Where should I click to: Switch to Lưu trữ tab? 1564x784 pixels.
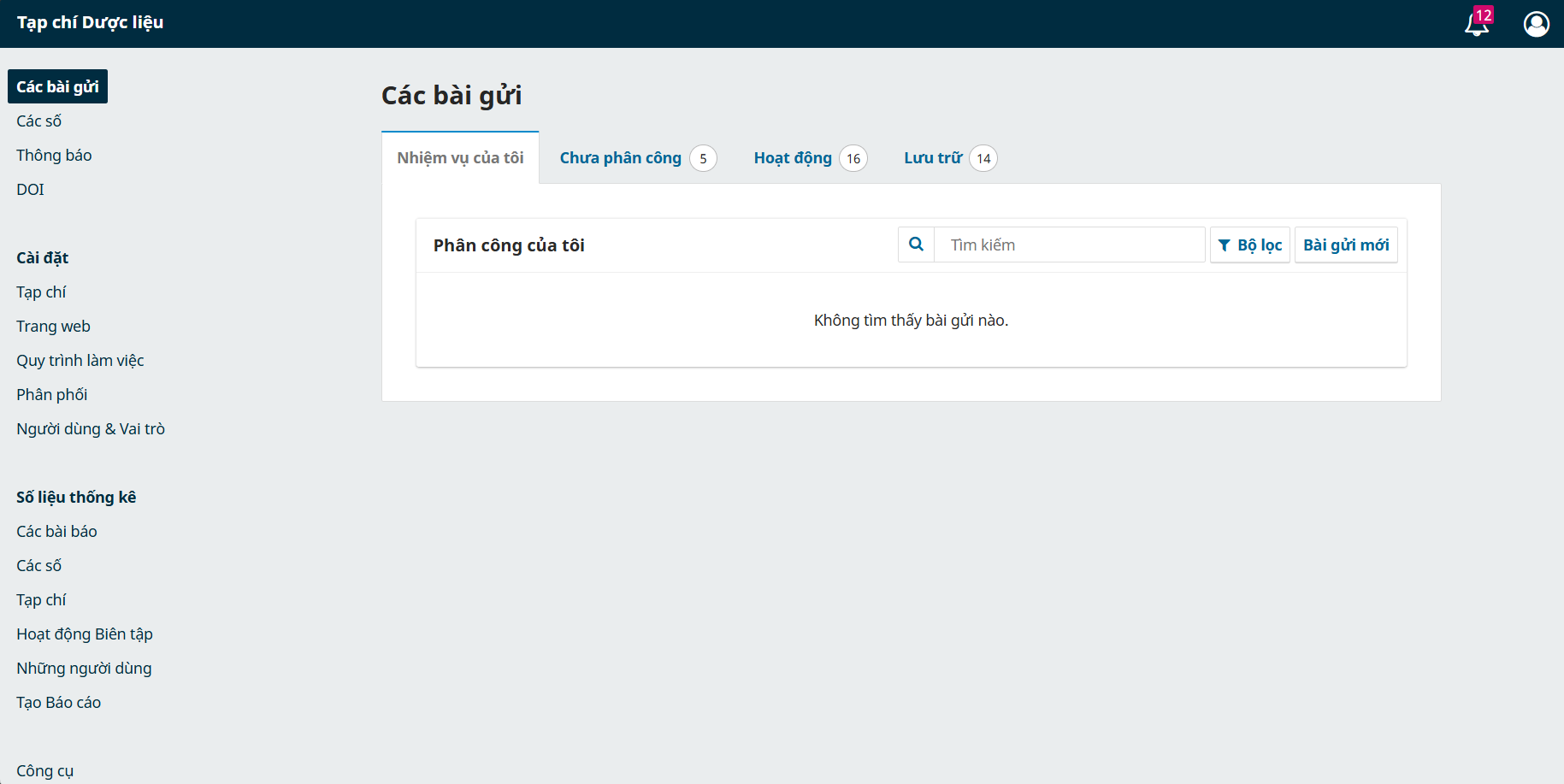pos(950,158)
